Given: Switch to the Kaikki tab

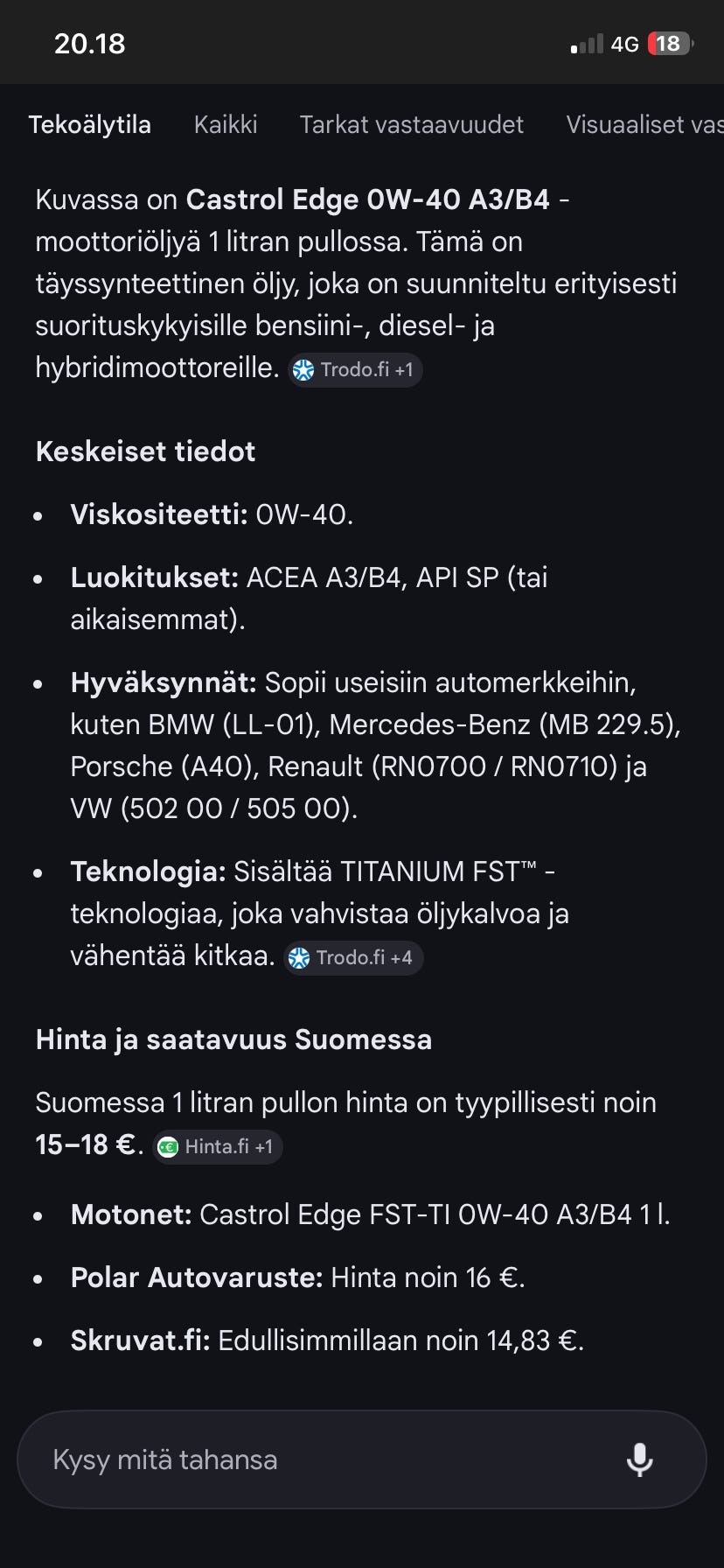Looking at the screenshot, I should coord(226,125).
